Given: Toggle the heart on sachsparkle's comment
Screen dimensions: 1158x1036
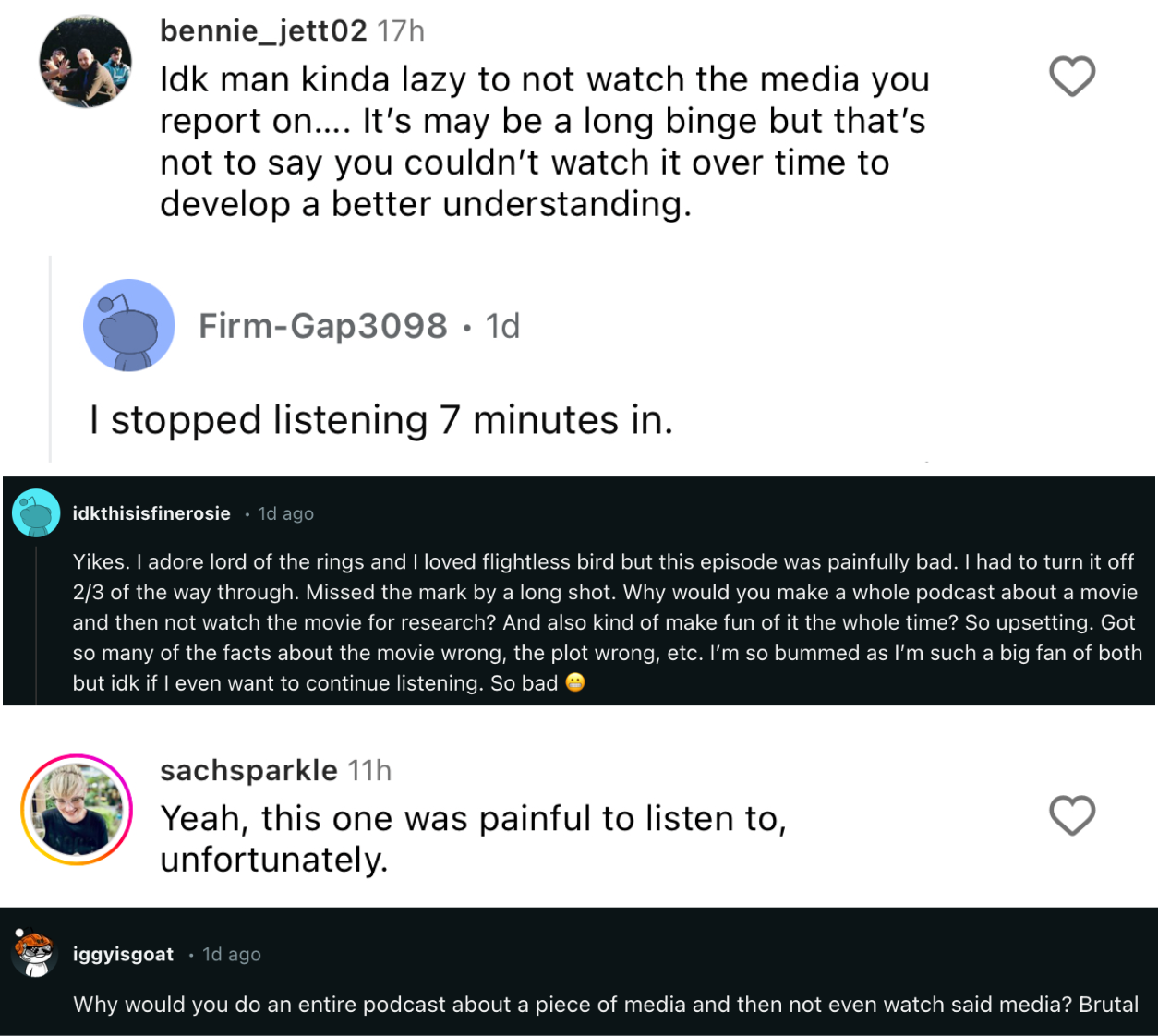Looking at the screenshot, I should coord(1072,815).
